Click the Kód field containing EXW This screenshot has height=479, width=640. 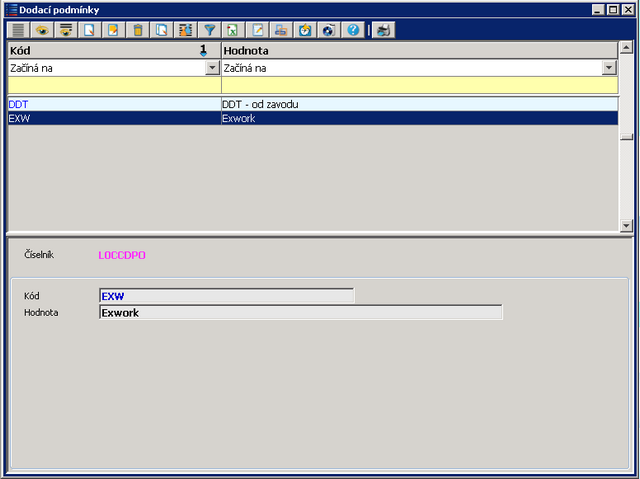[x=226, y=296]
